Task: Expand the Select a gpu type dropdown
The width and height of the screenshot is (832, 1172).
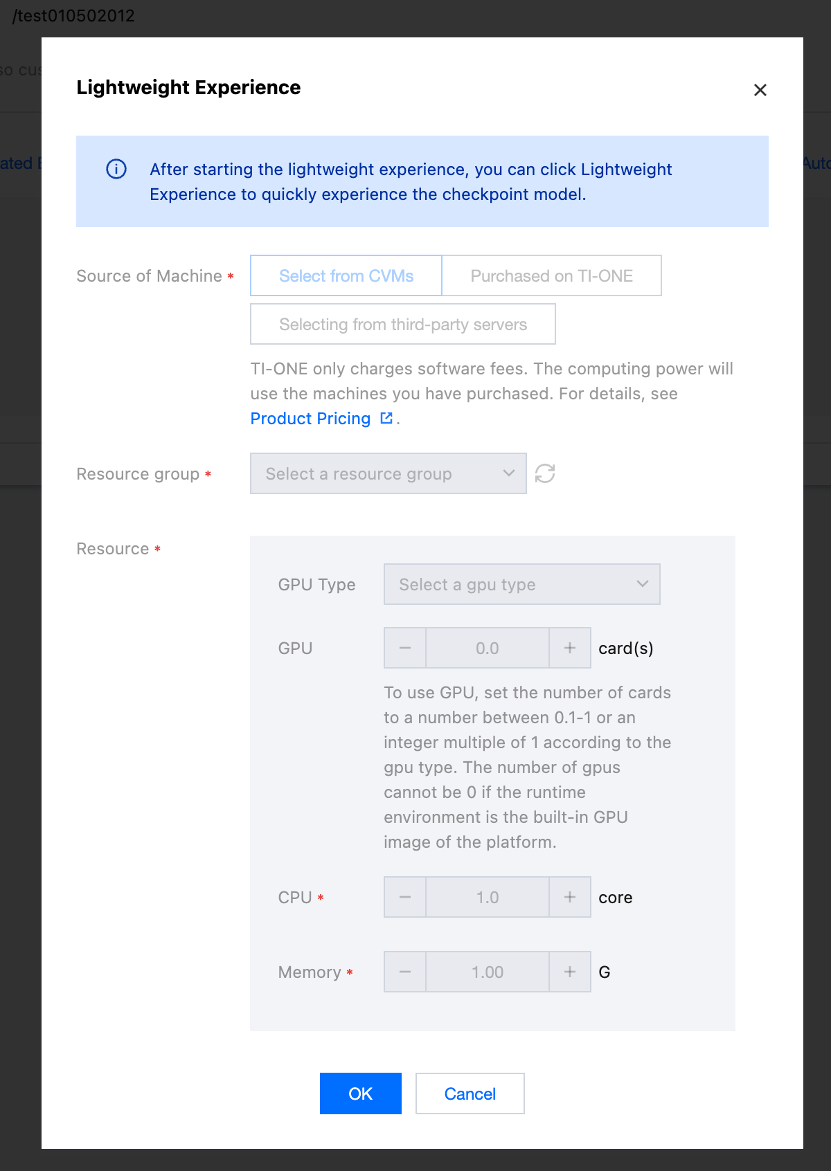Action: (522, 585)
